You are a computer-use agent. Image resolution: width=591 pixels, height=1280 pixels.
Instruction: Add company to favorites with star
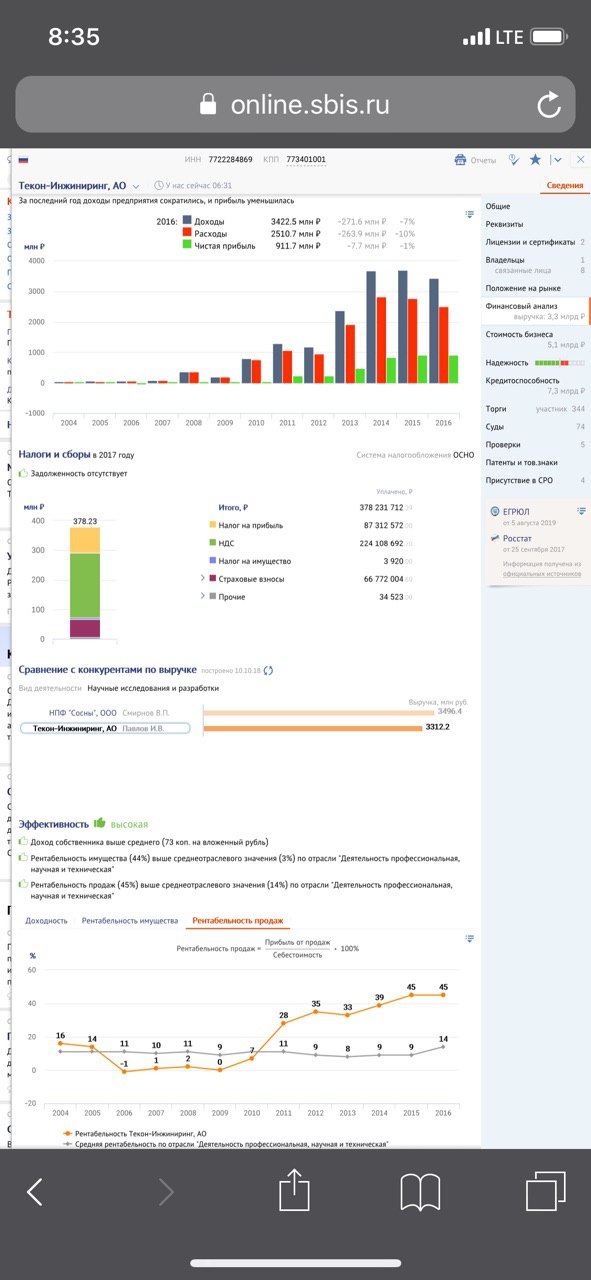[x=535, y=160]
